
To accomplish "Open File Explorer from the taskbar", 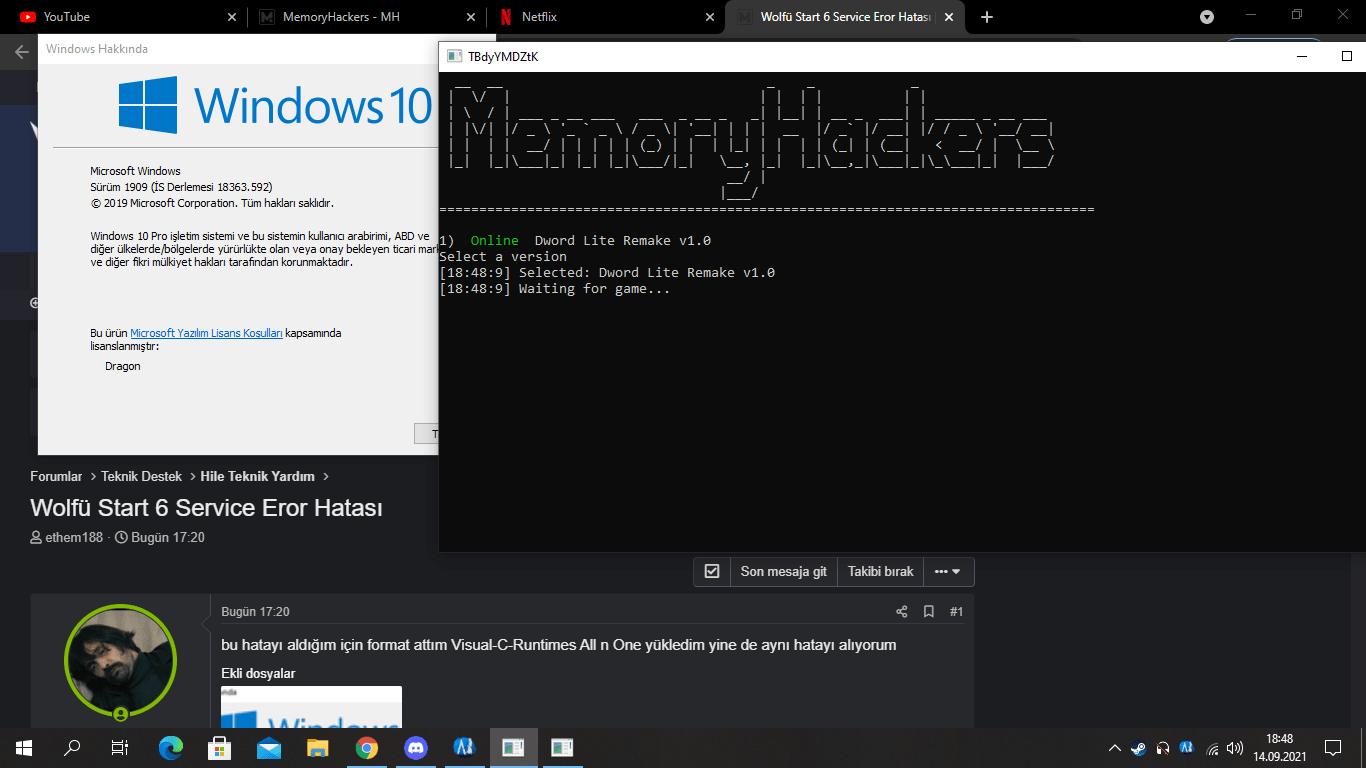I will click(x=318, y=747).
